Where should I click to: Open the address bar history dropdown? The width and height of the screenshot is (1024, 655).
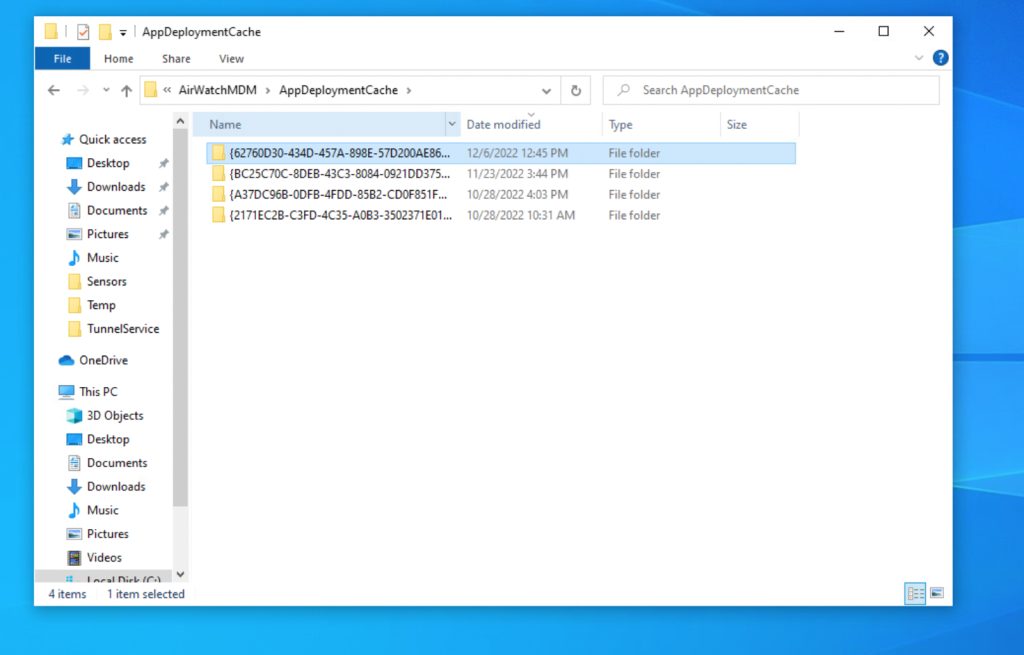click(x=546, y=90)
